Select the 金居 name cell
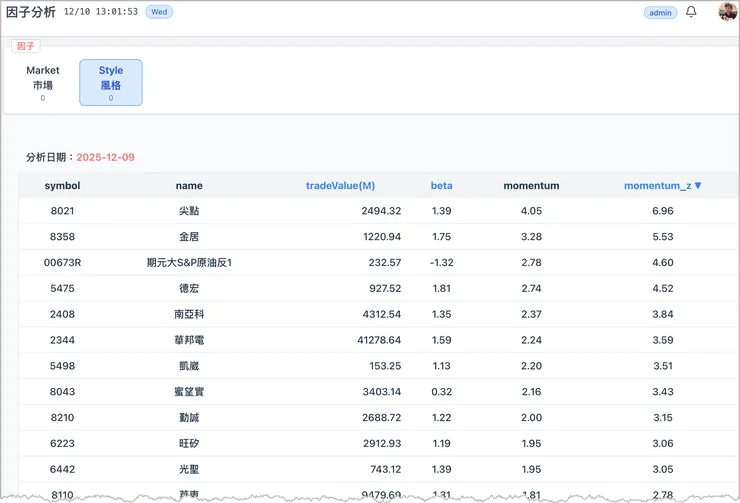This screenshot has width=740, height=503. (189, 237)
